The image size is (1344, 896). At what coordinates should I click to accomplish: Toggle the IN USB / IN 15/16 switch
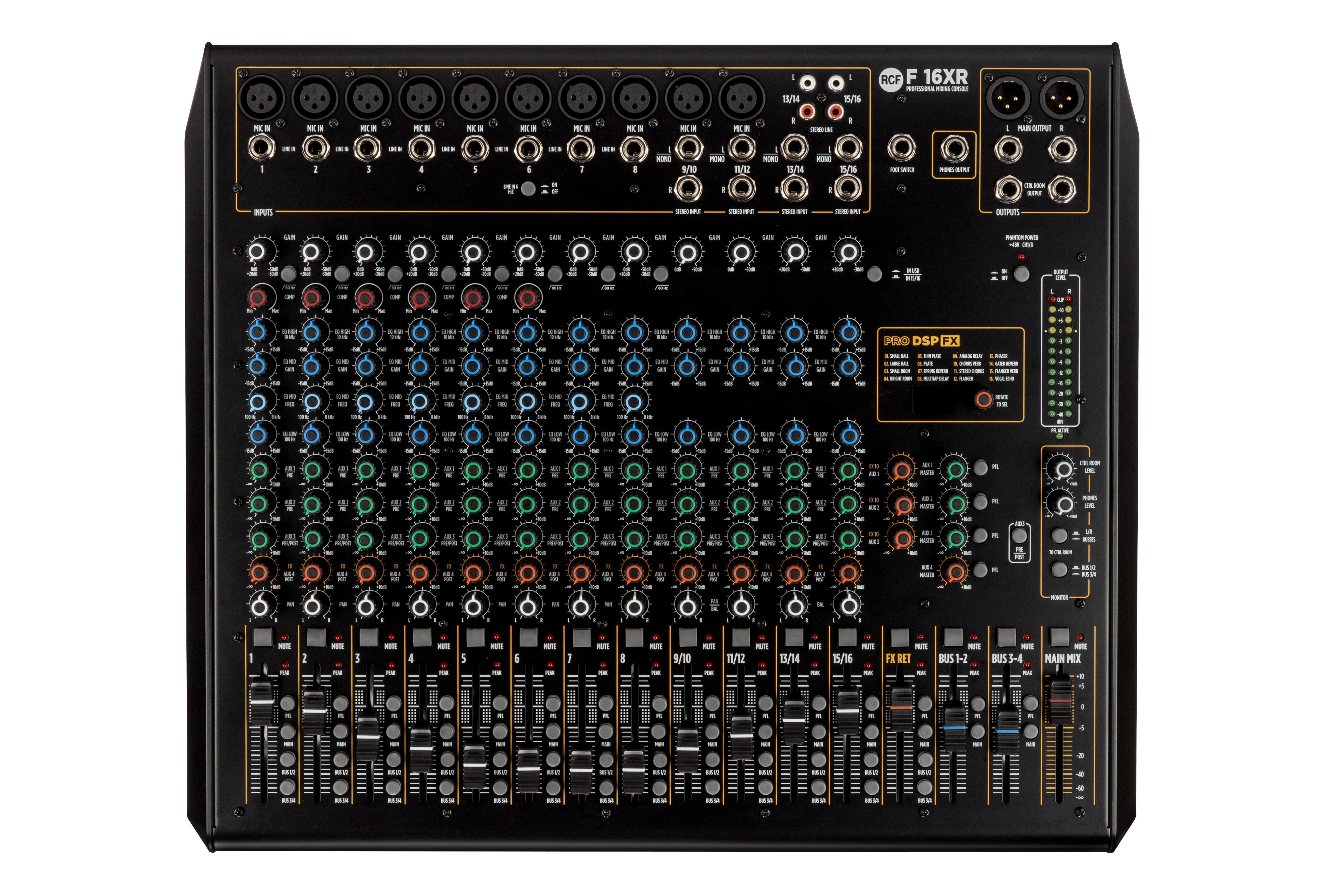pos(874,274)
